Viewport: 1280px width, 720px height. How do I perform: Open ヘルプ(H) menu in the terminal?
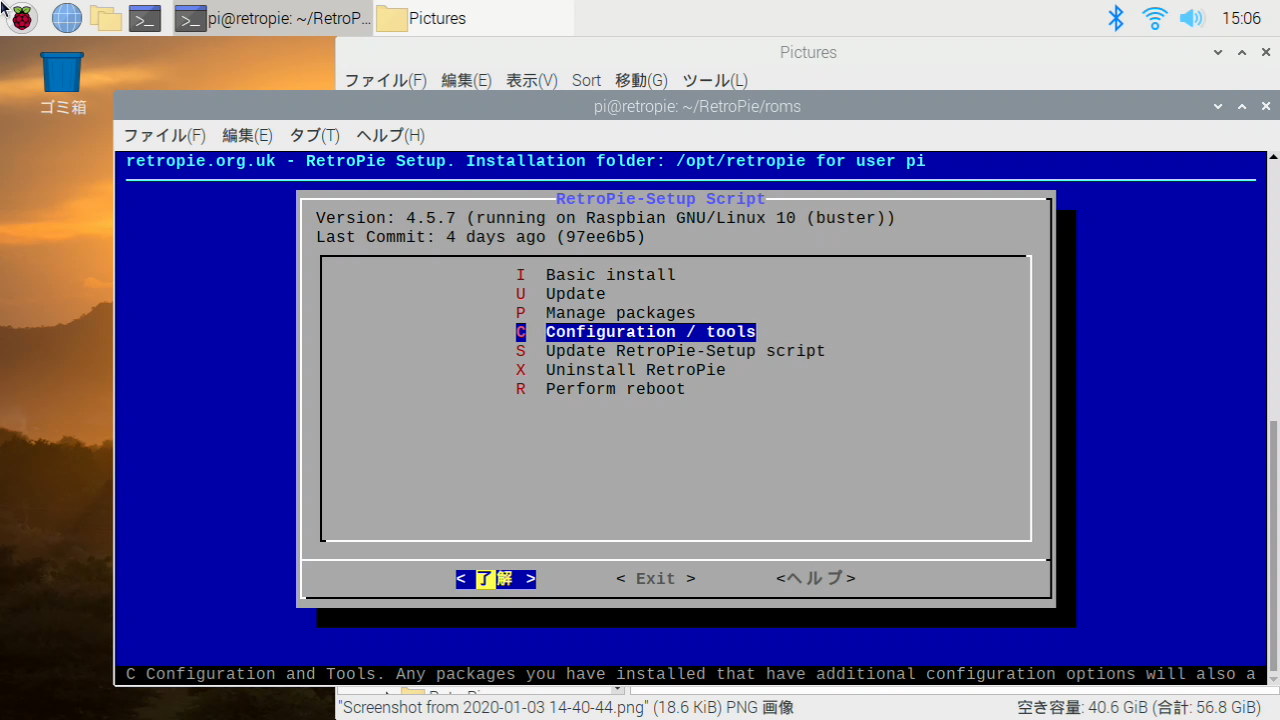[x=390, y=135]
